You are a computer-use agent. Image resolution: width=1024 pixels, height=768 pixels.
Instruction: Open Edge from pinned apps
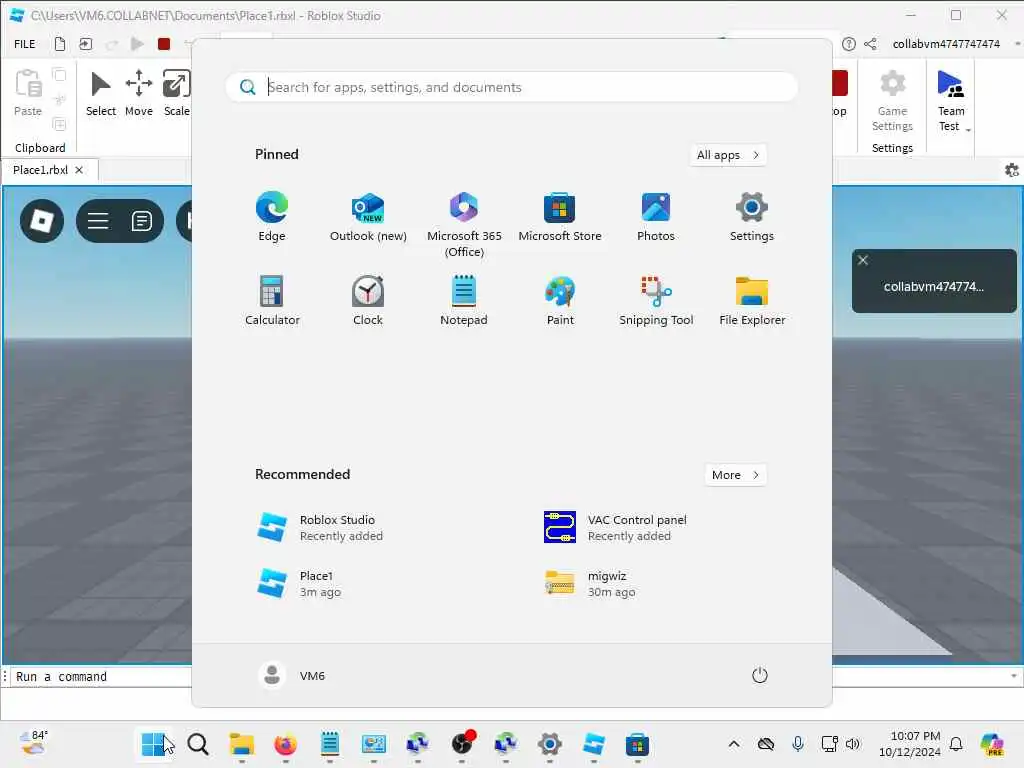pyautogui.click(x=272, y=217)
